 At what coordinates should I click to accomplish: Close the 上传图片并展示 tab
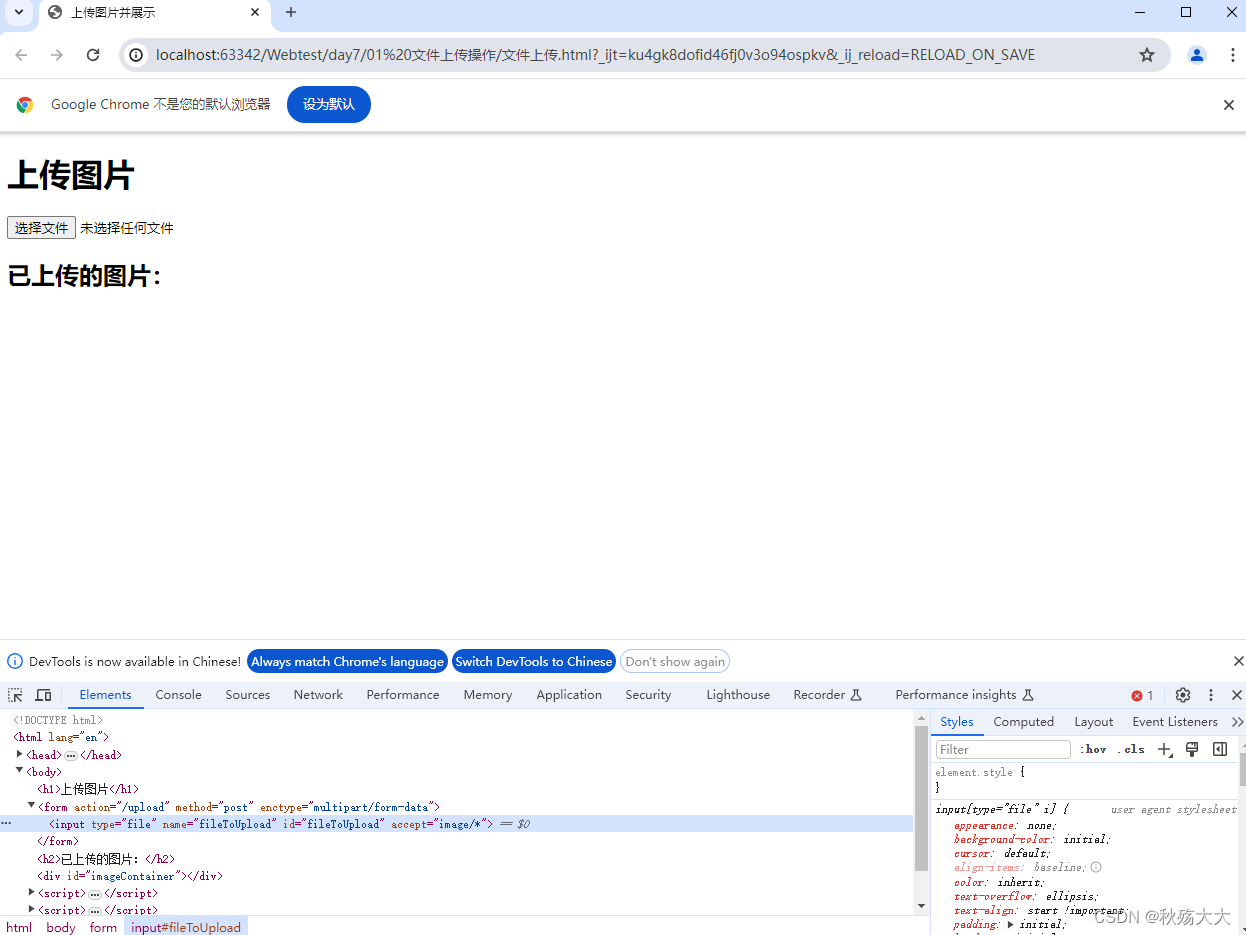point(255,12)
